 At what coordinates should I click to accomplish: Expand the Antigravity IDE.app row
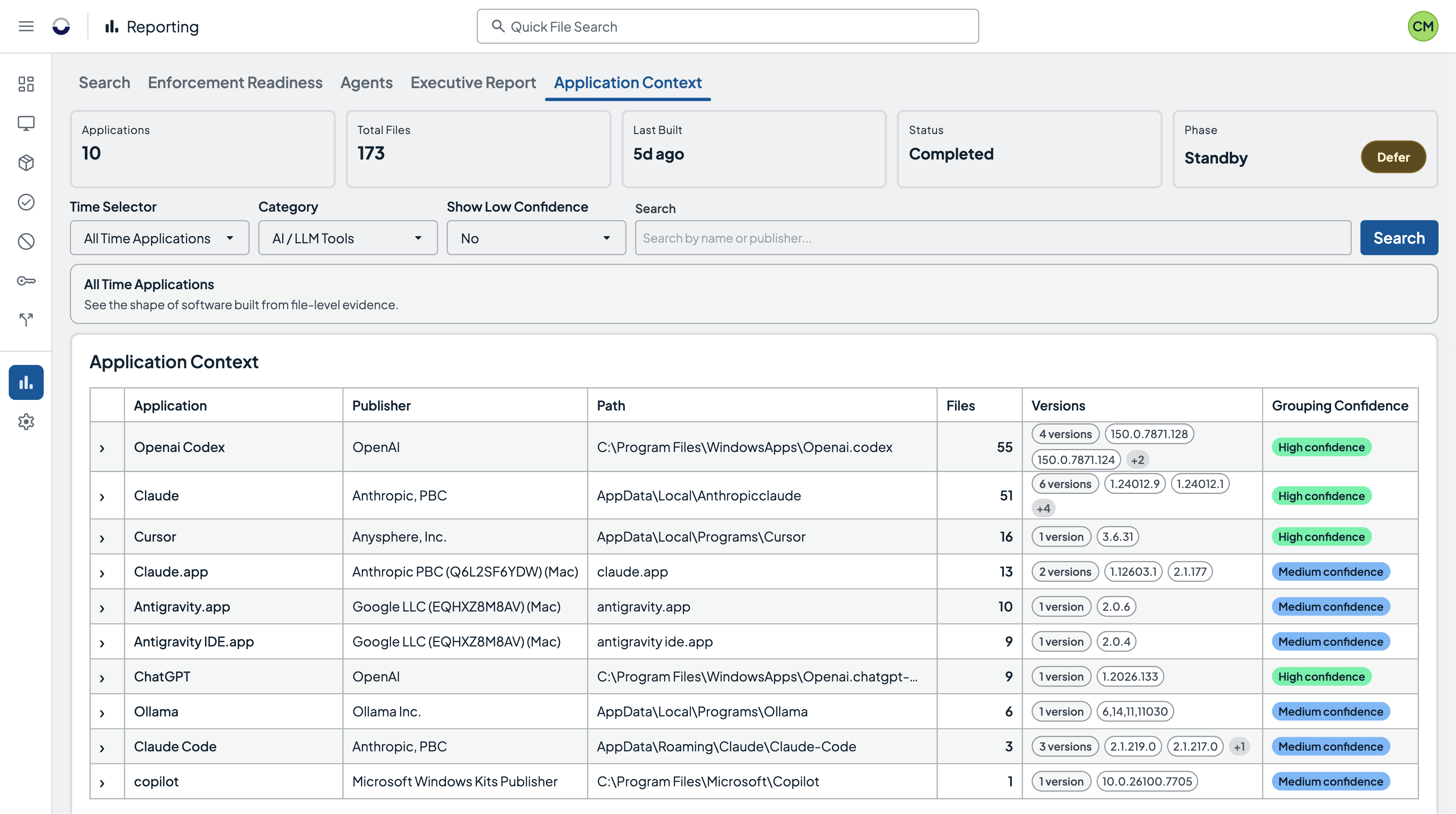pos(102,643)
